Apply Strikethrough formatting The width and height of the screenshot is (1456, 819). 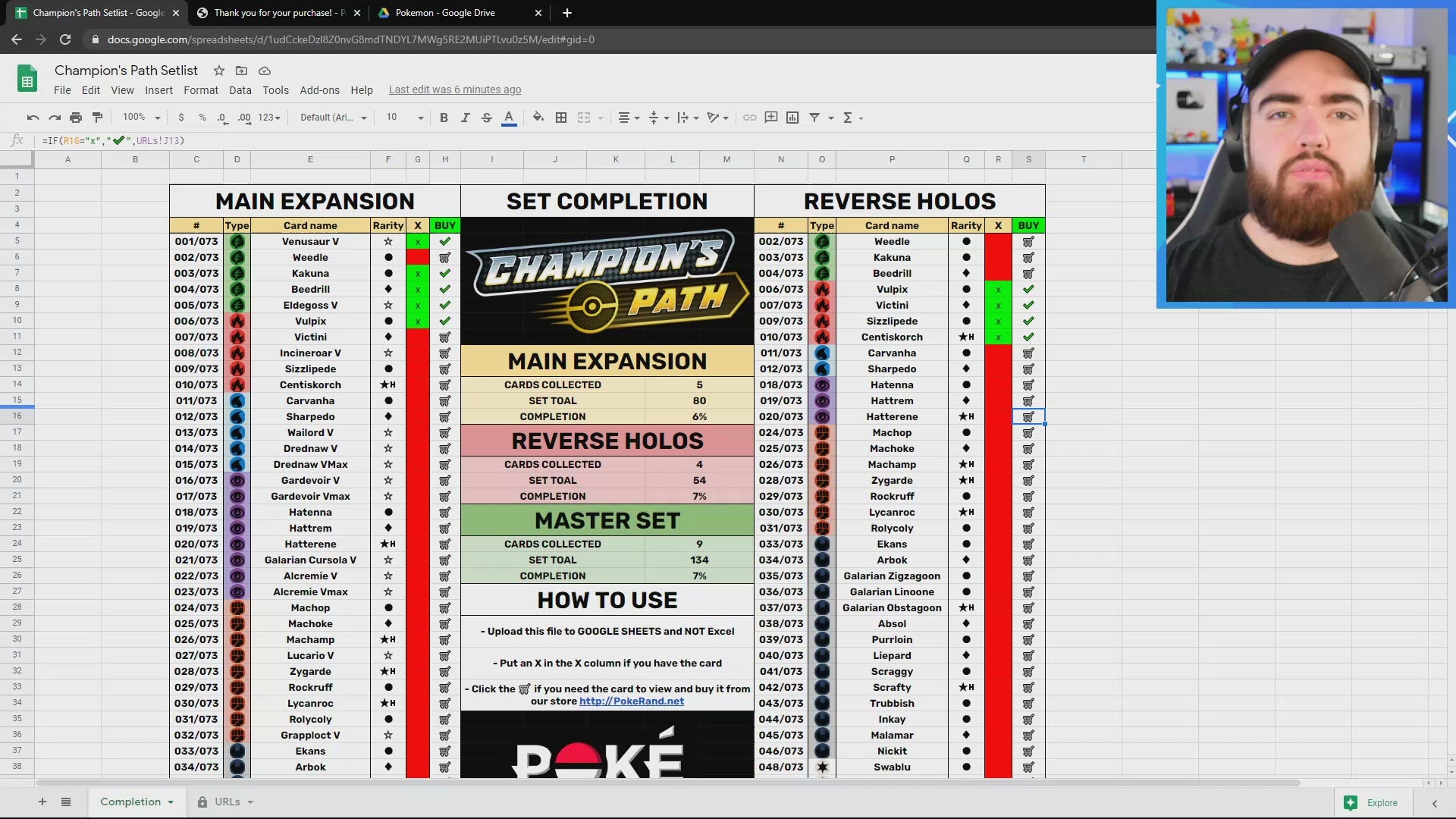(x=487, y=118)
